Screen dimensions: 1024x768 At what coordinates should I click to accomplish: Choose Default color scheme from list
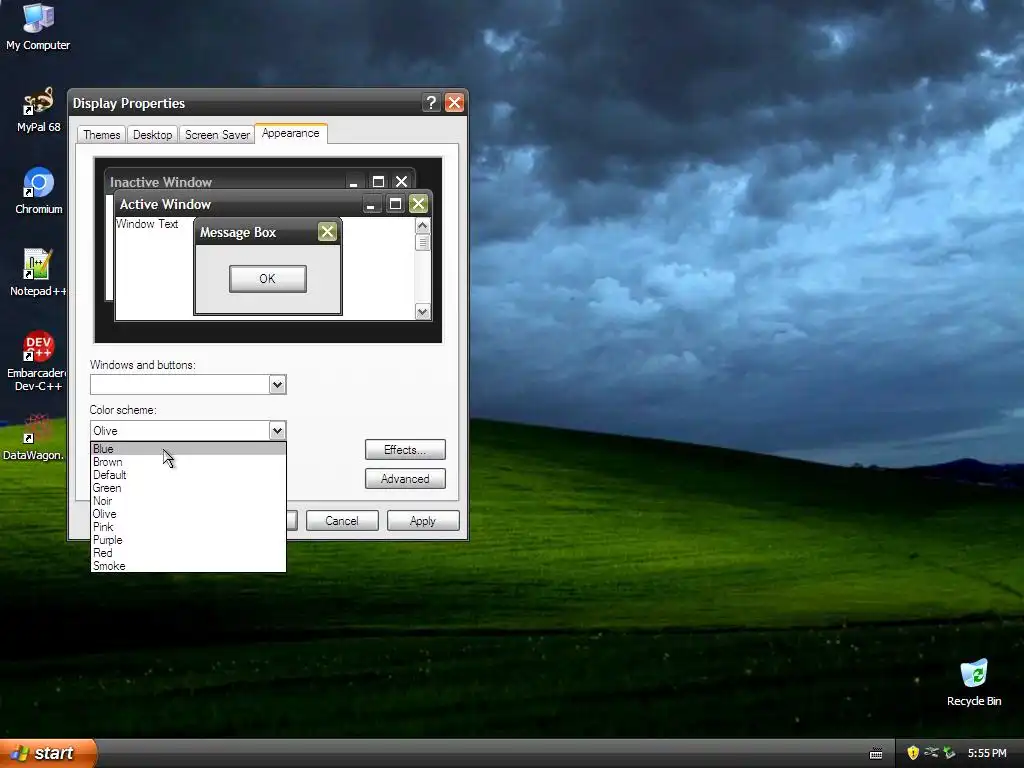[188, 475]
